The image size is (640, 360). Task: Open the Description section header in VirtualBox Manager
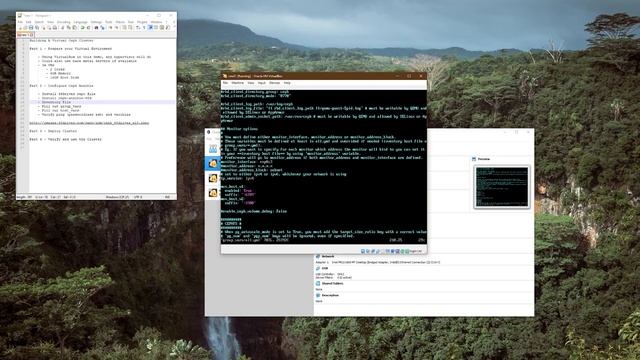pyautogui.click(x=330, y=295)
